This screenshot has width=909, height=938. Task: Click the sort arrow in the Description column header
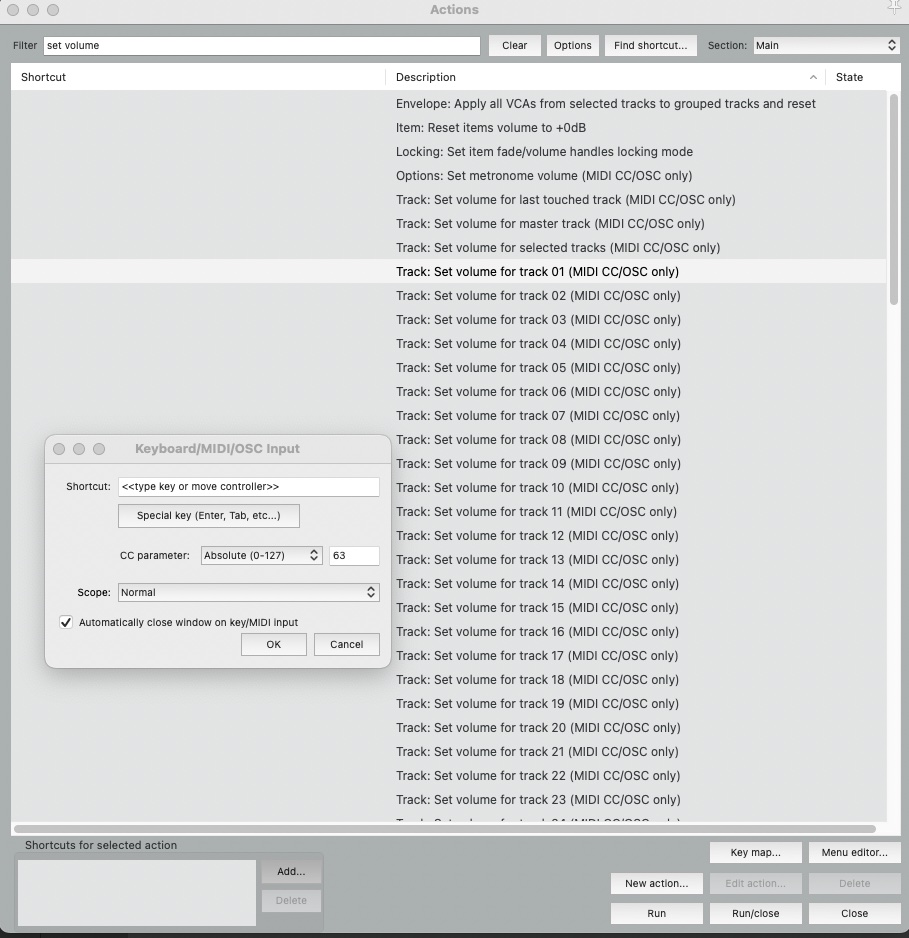click(812, 77)
